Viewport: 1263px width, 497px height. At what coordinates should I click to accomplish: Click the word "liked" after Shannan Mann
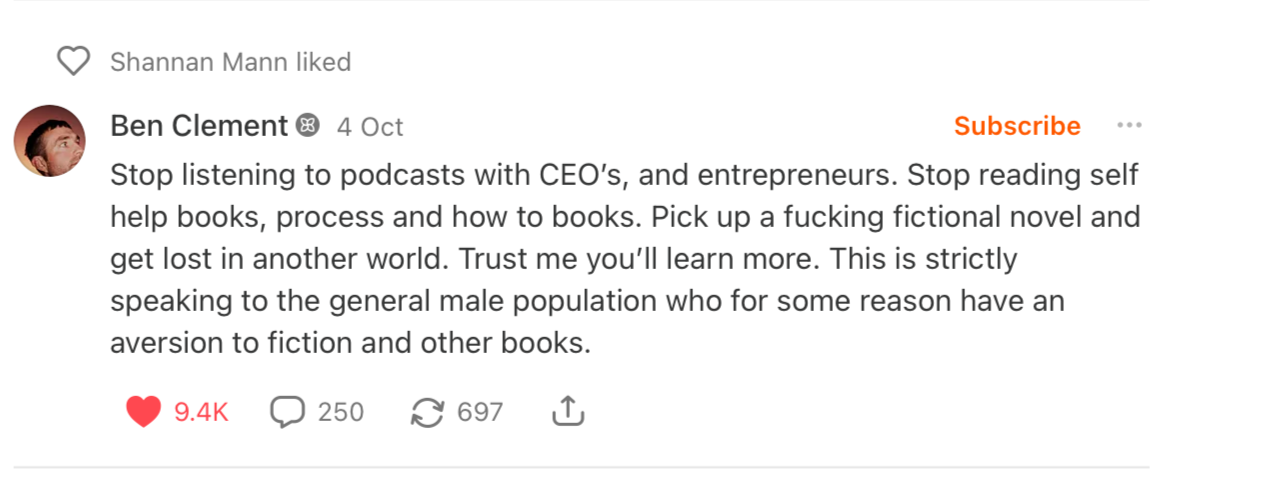pos(322,62)
